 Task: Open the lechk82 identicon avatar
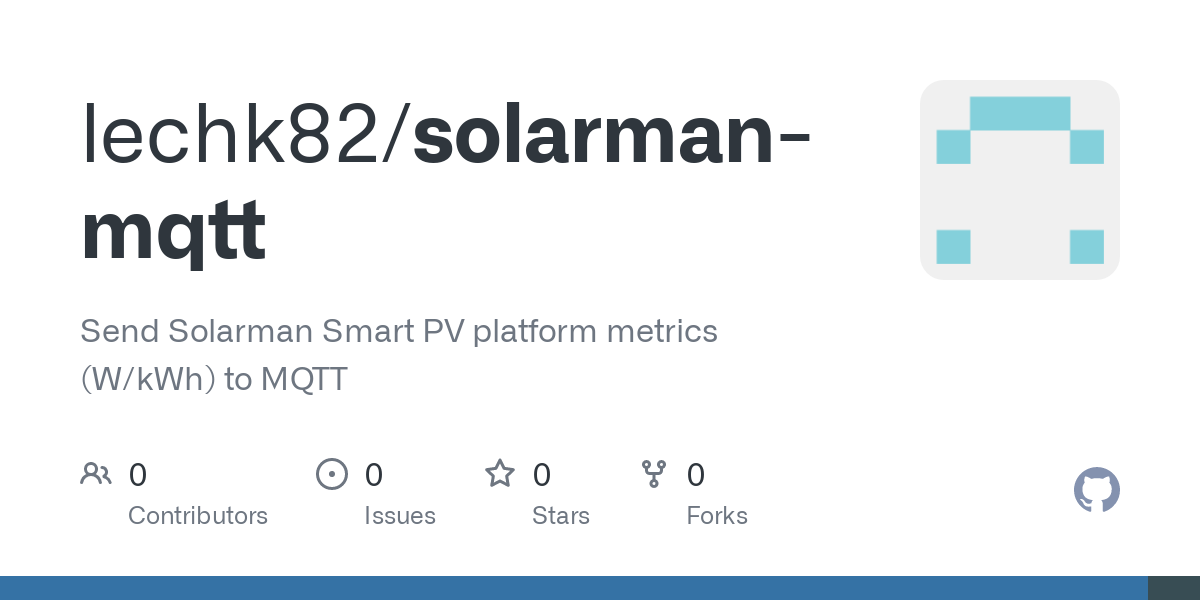[x=1020, y=180]
